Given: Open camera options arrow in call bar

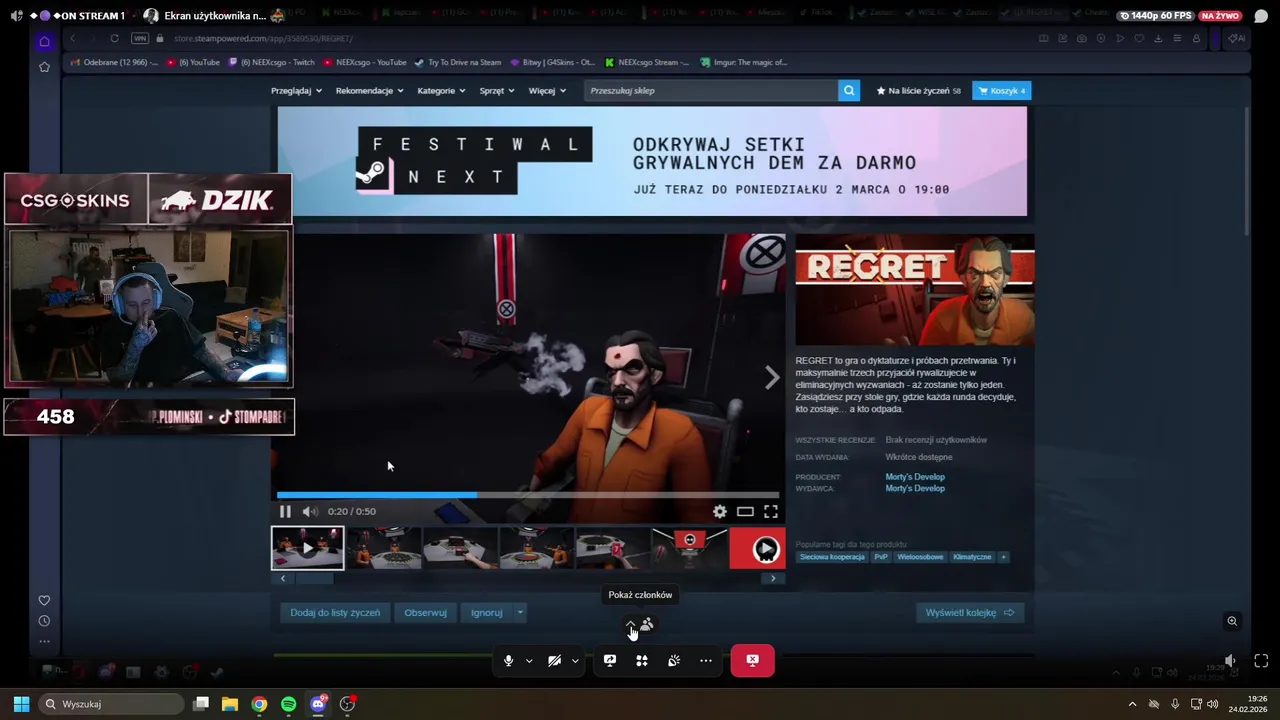Looking at the screenshot, I should (x=575, y=661).
